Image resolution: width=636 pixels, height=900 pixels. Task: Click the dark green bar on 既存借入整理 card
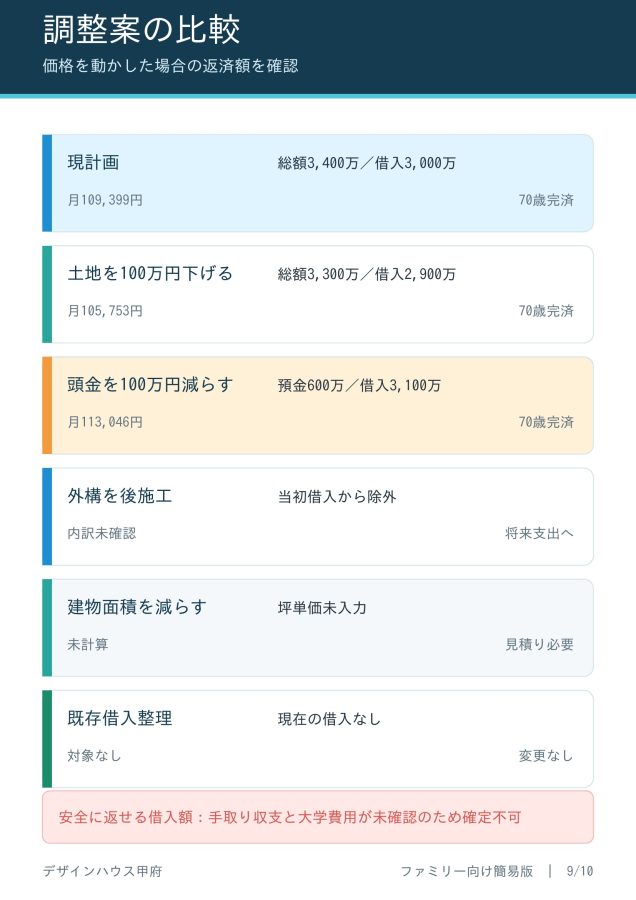[x=47, y=739]
